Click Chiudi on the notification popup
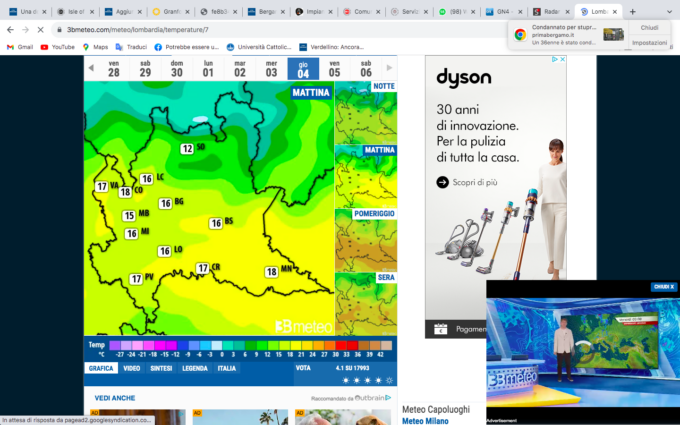This screenshot has height=425, width=680. click(649, 28)
